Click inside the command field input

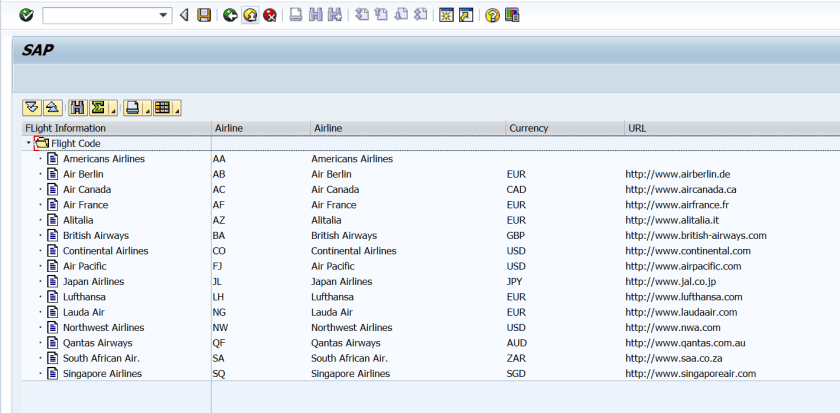(100, 16)
